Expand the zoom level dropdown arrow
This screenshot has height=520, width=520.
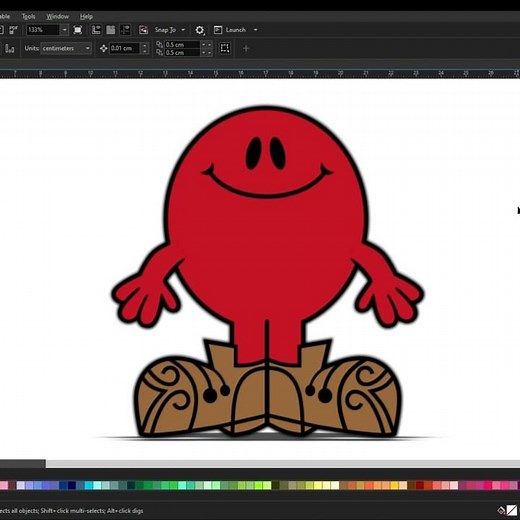click(x=64, y=30)
